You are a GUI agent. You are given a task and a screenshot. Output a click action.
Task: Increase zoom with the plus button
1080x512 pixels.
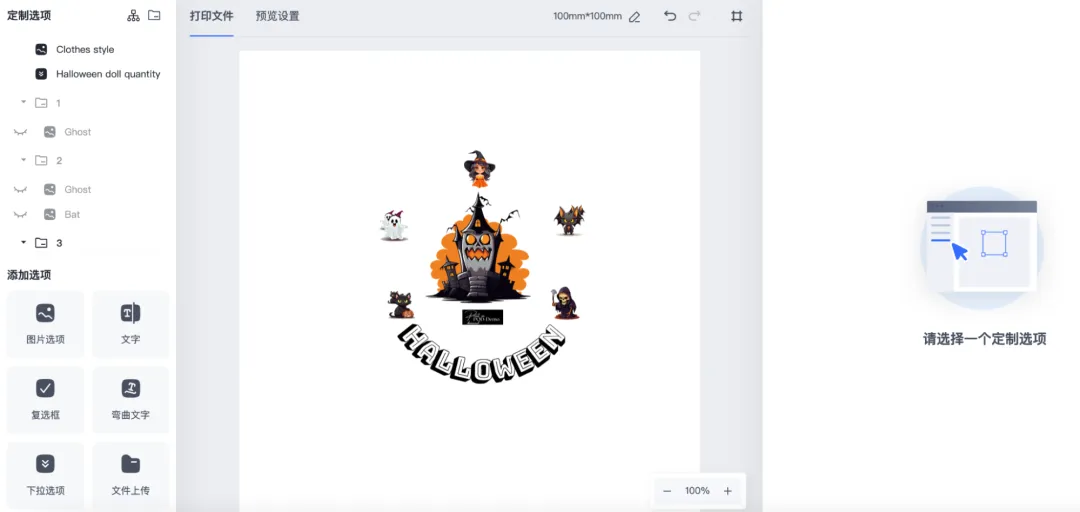(x=727, y=491)
